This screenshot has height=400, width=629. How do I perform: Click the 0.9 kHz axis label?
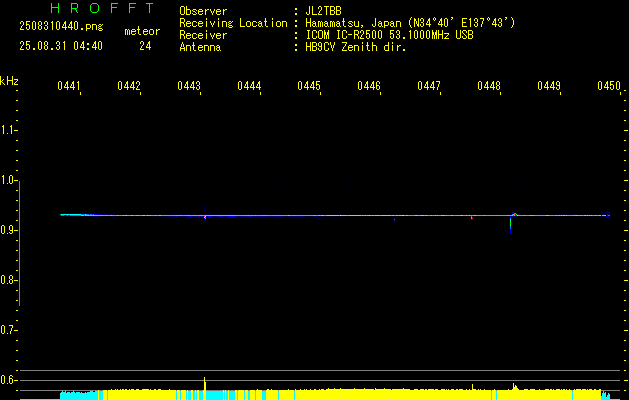pos(8,230)
